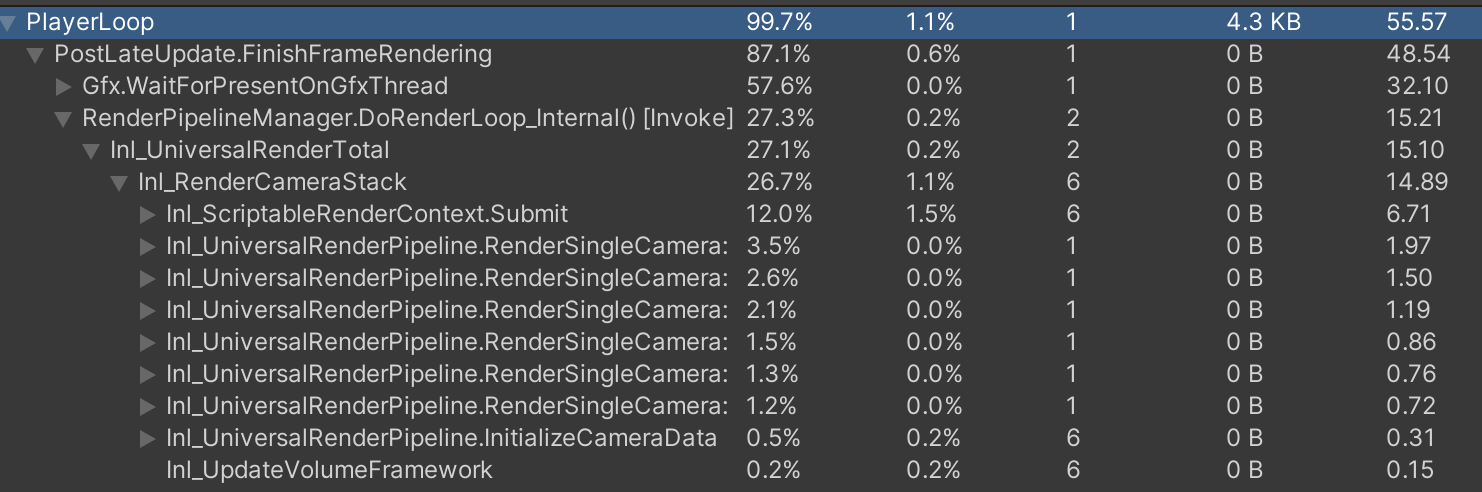The image size is (1482, 492).
Task: Select the RenderSingleCamera row taking 1.19 ms
Action: click(x=741, y=310)
